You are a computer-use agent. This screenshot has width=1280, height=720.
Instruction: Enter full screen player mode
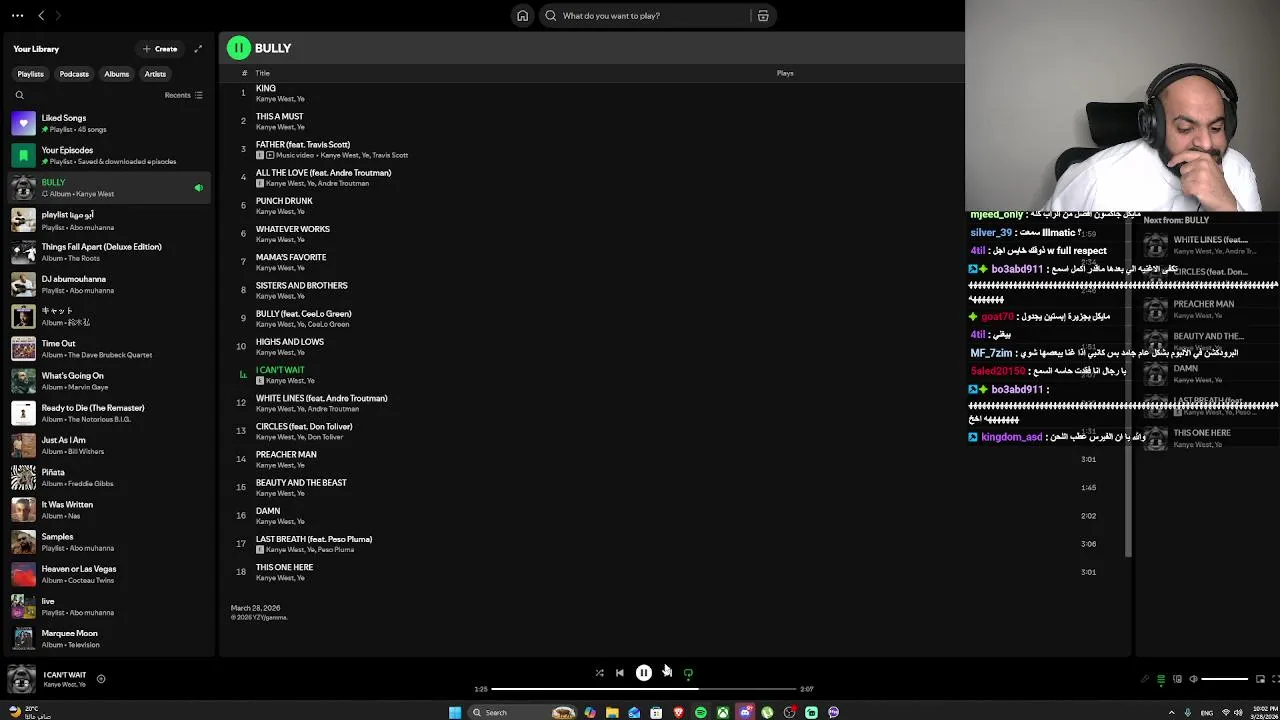click(x=1275, y=679)
